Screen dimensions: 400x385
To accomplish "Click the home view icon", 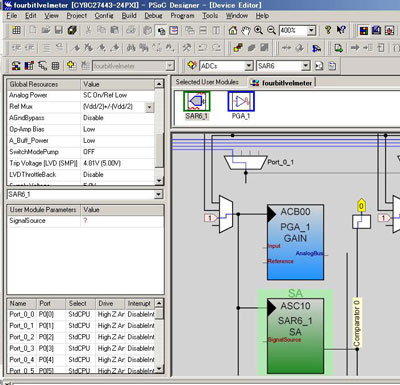I will pyautogui.click(x=233, y=30).
